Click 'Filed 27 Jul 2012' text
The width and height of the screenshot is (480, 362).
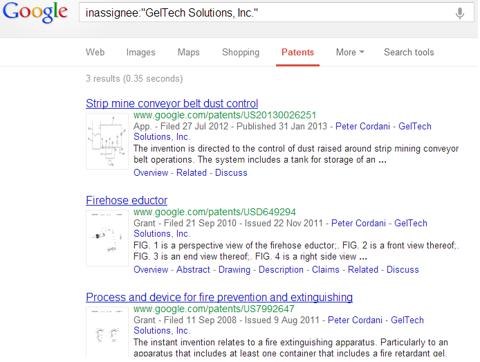[x=194, y=126]
